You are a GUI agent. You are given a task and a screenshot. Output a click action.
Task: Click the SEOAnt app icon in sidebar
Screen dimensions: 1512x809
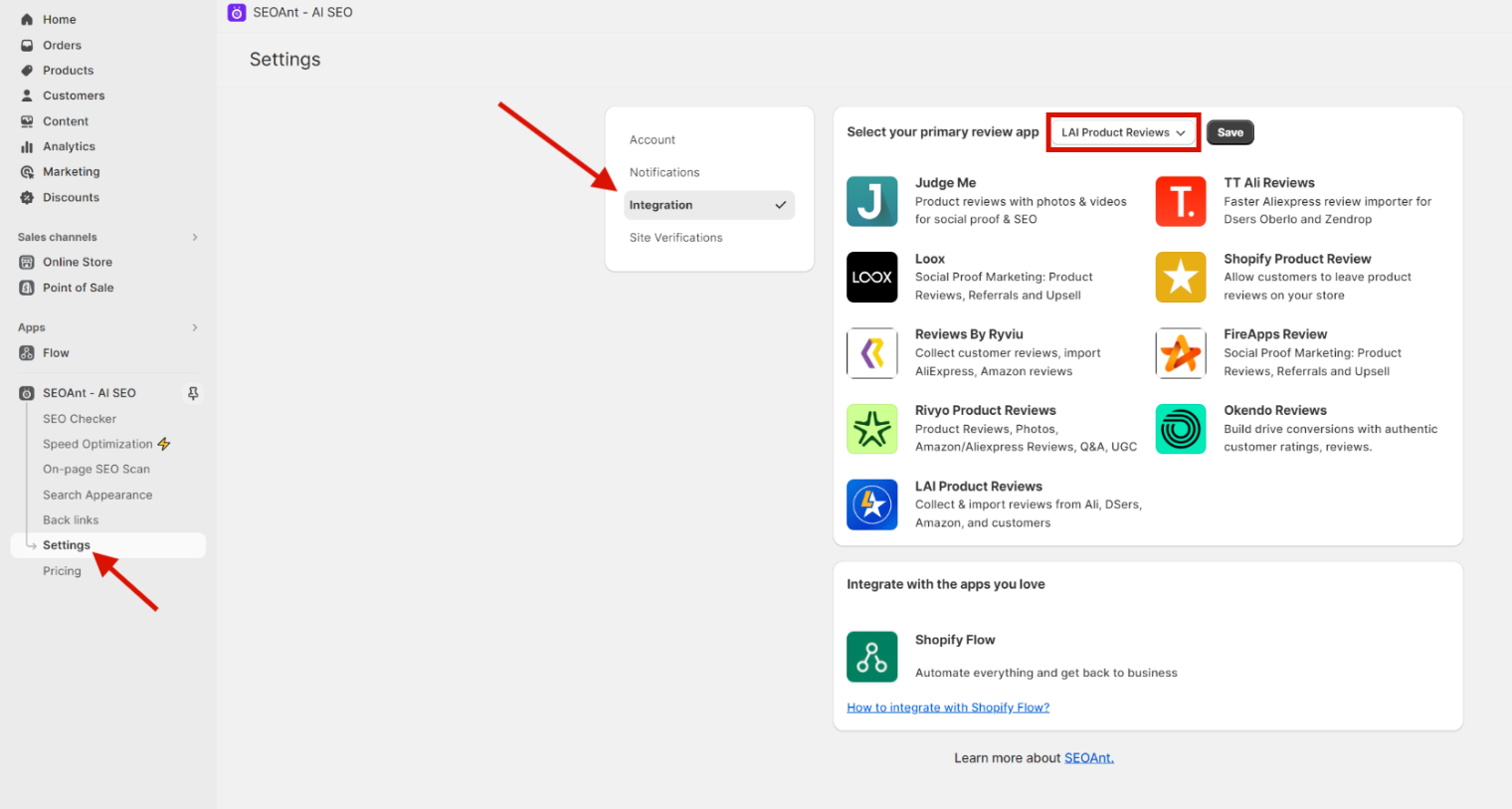[27, 393]
